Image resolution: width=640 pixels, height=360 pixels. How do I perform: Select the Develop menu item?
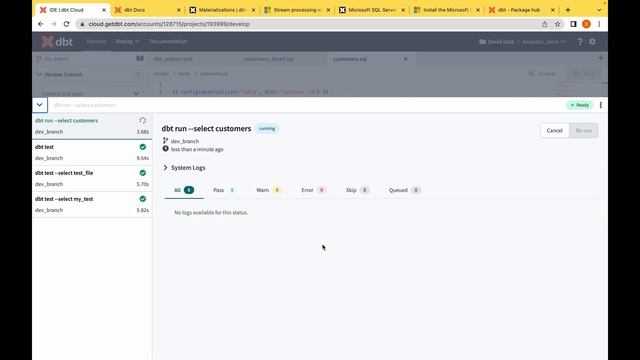pyautogui.click(x=96, y=42)
